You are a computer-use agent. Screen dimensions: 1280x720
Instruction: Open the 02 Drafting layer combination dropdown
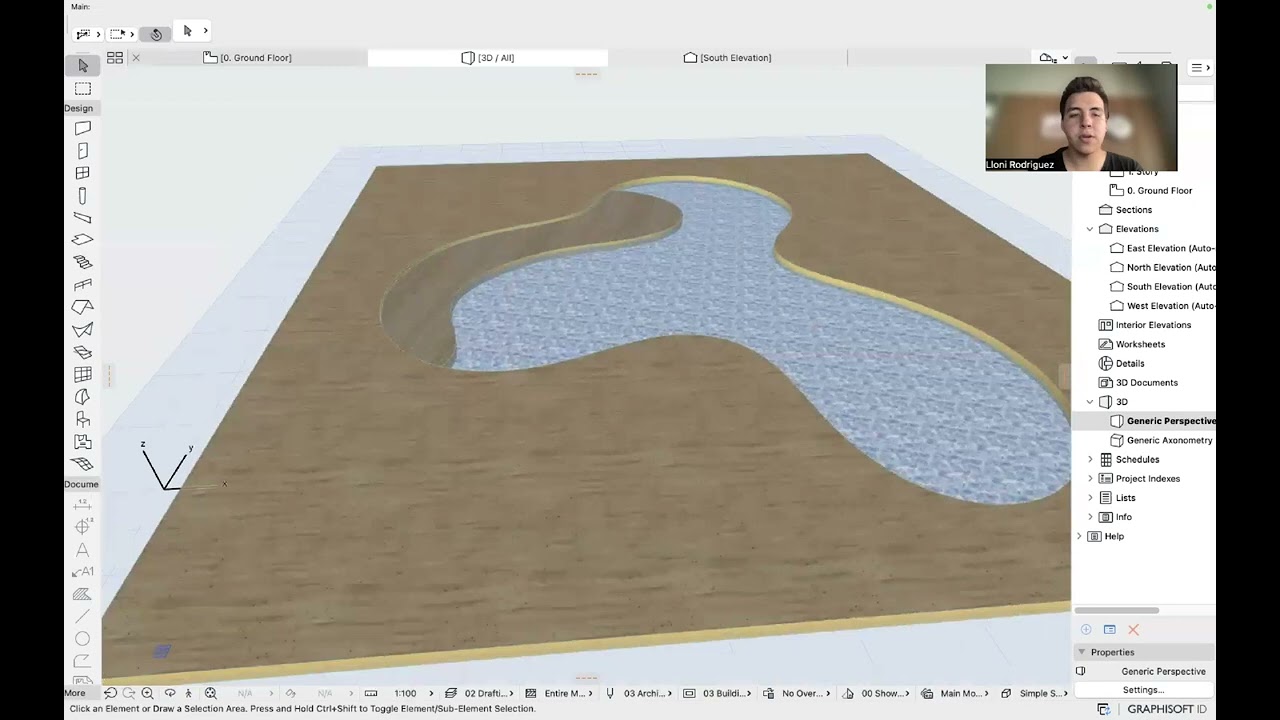486,693
